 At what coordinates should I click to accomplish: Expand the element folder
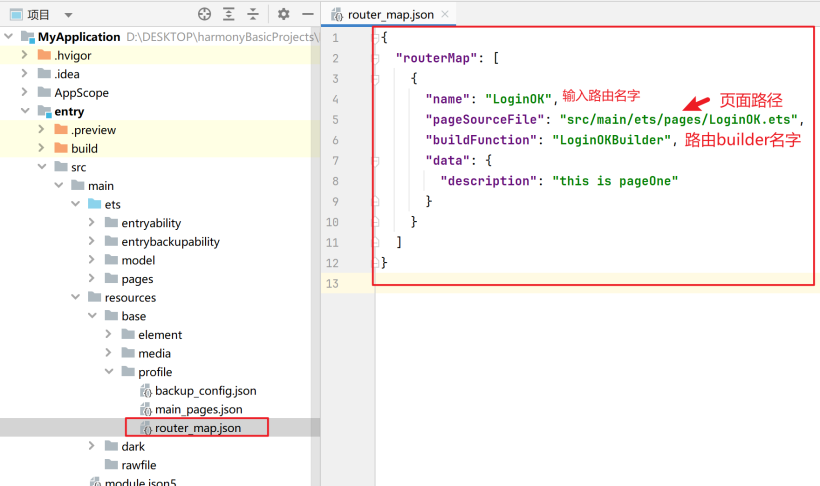pos(108,334)
